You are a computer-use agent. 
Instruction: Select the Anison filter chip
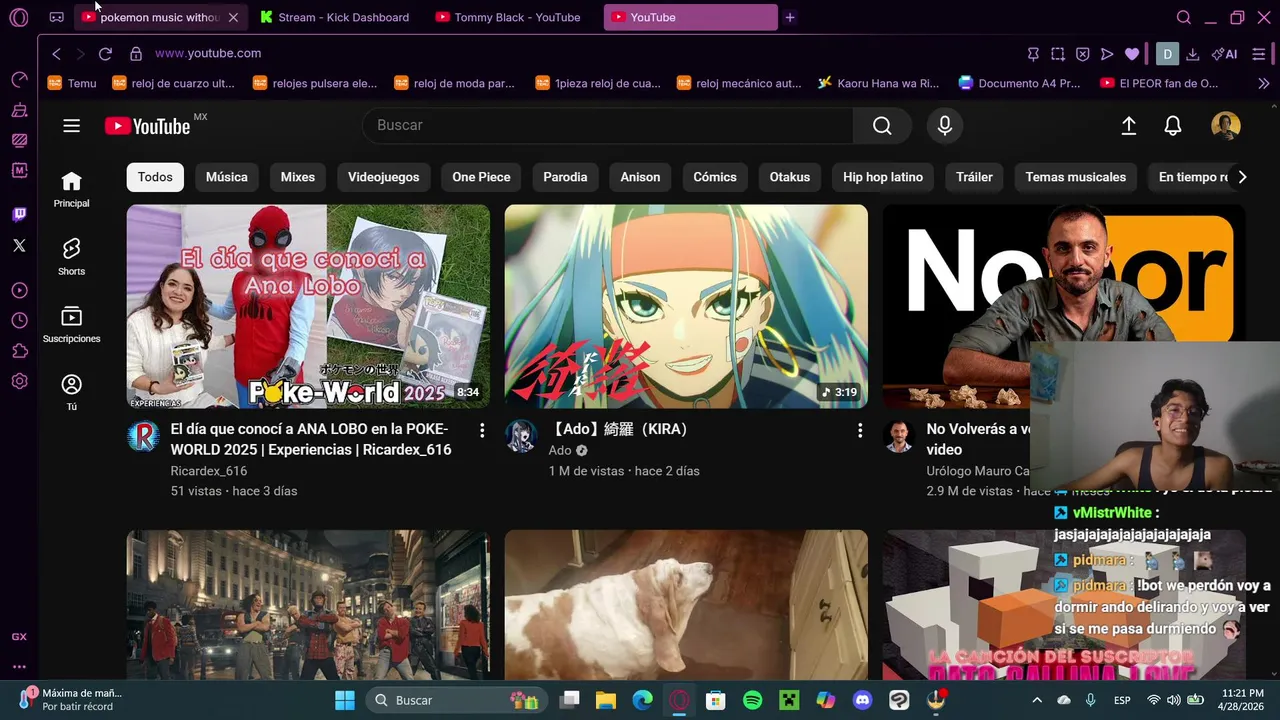coord(640,177)
